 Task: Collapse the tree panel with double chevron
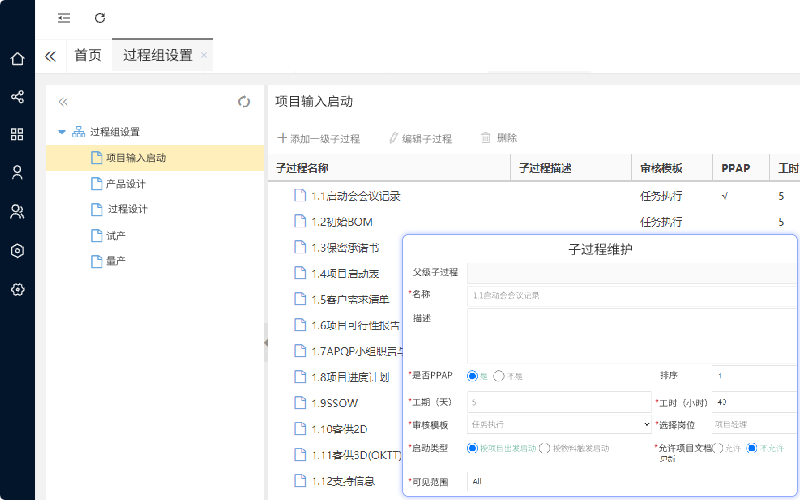pyautogui.click(x=63, y=102)
